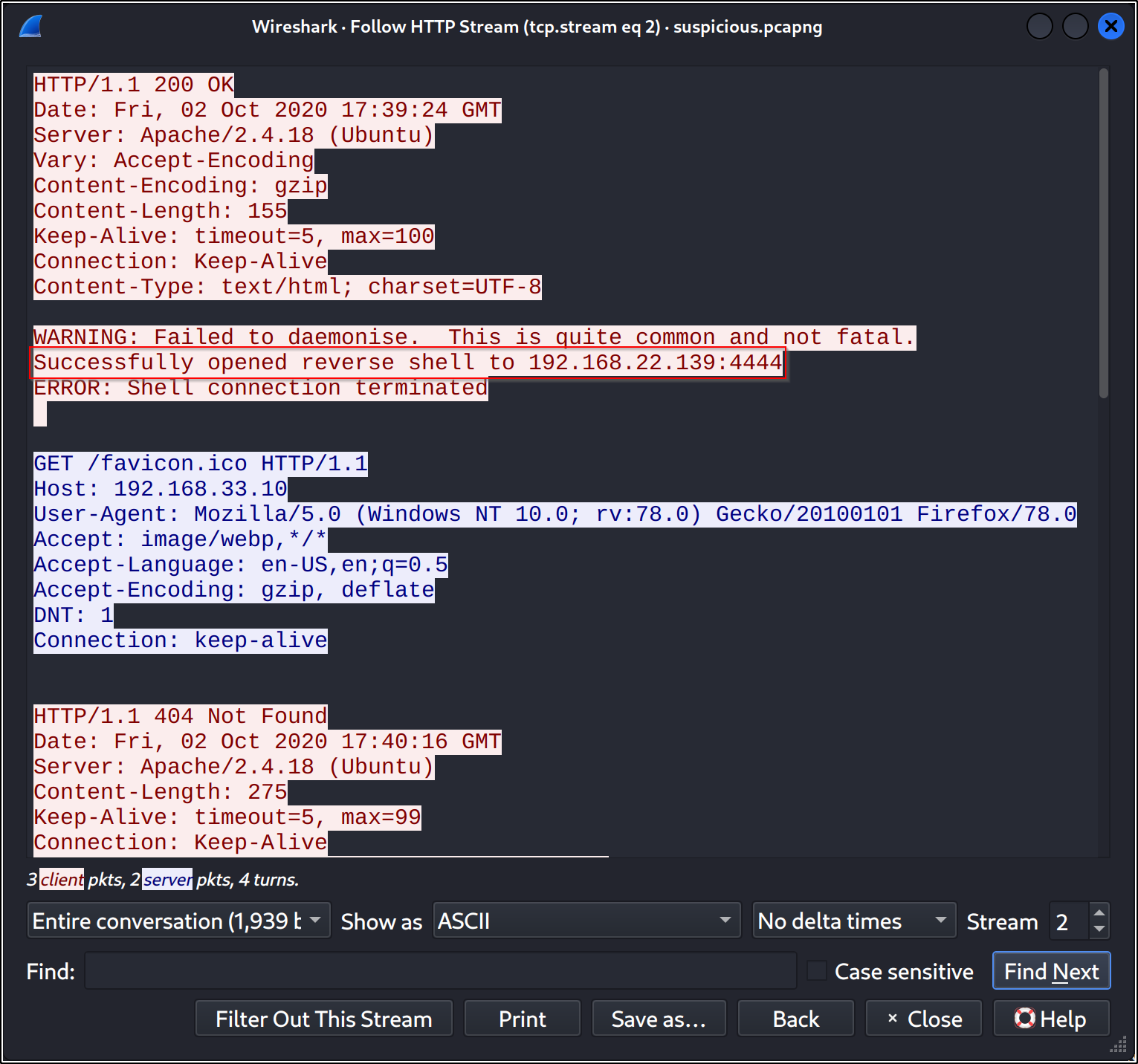
Task: Click Filter Out This Stream button
Action: pos(323,1019)
